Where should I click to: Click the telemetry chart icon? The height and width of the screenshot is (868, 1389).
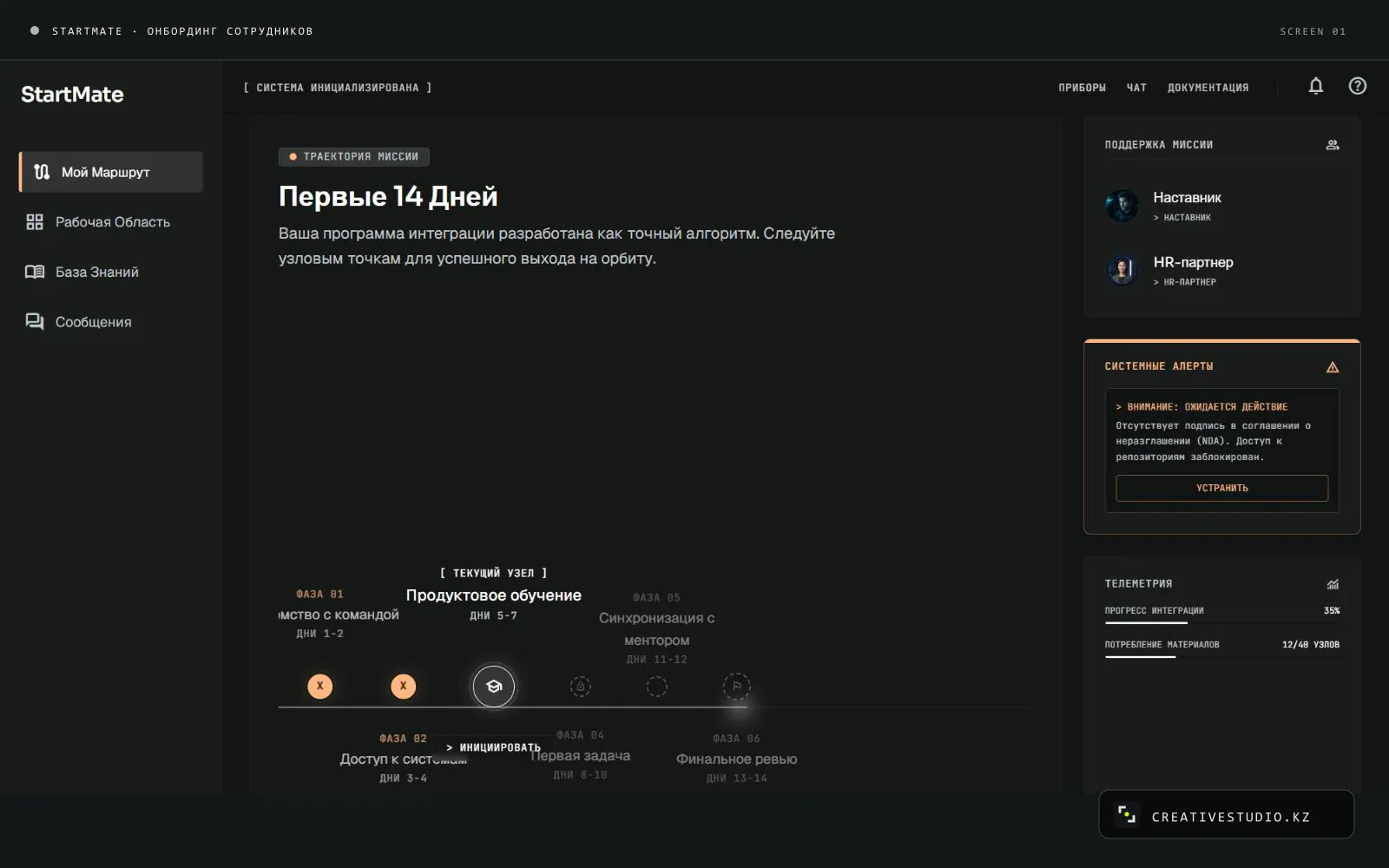[1333, 584]
